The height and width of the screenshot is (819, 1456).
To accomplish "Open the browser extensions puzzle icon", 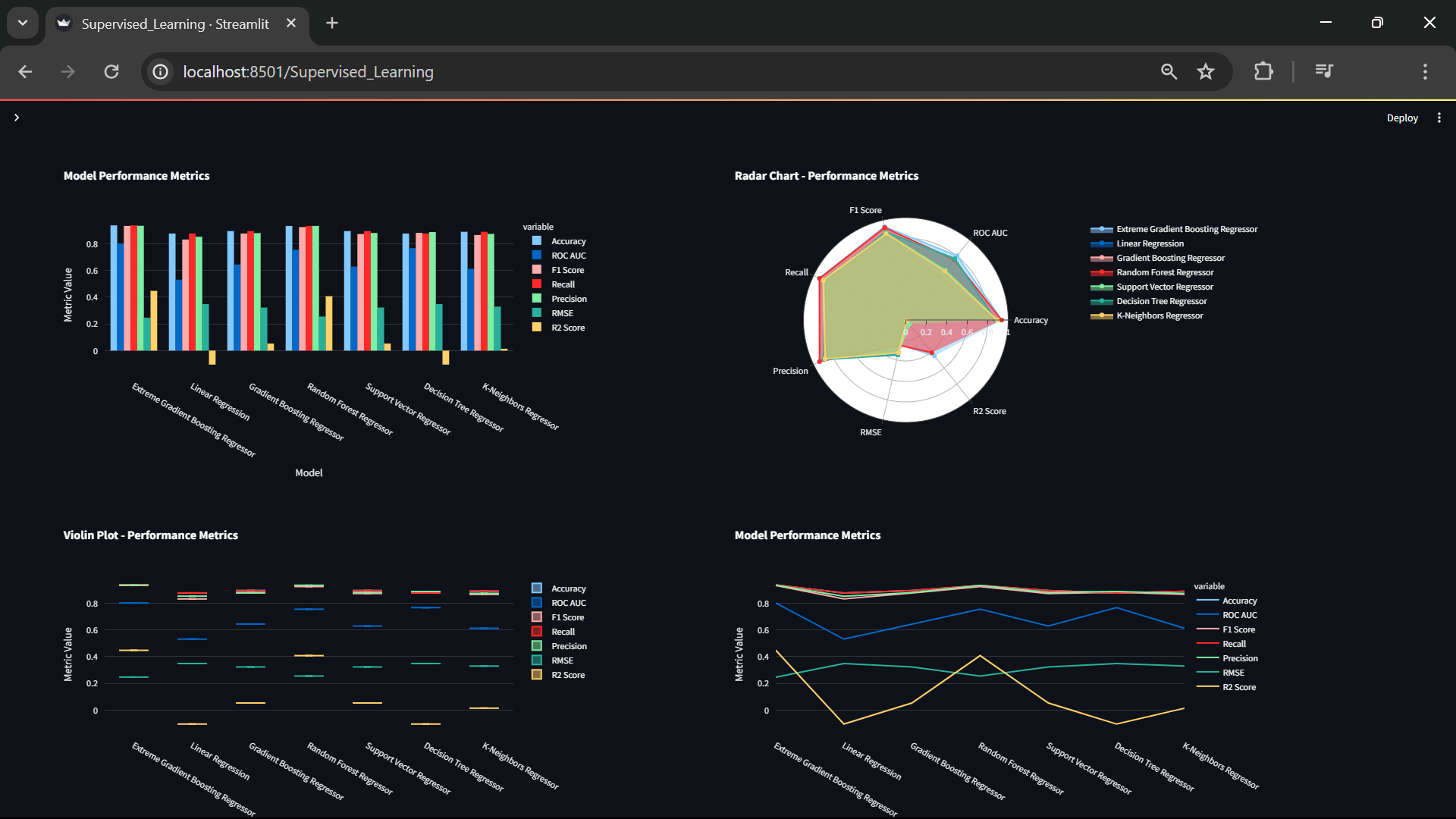I will (x=1263, y=71).
